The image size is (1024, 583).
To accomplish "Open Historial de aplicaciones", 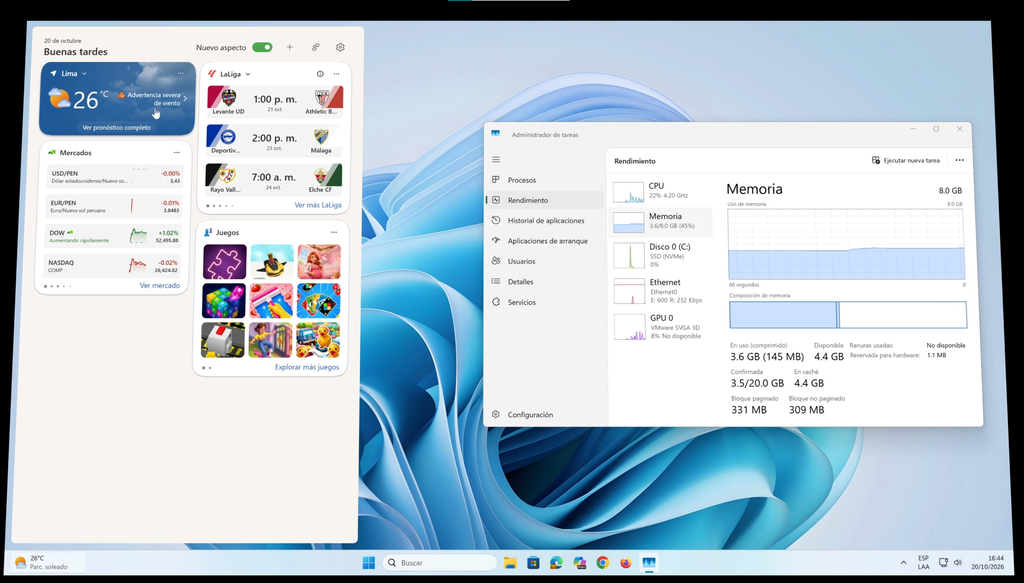I will coord(545,220).
